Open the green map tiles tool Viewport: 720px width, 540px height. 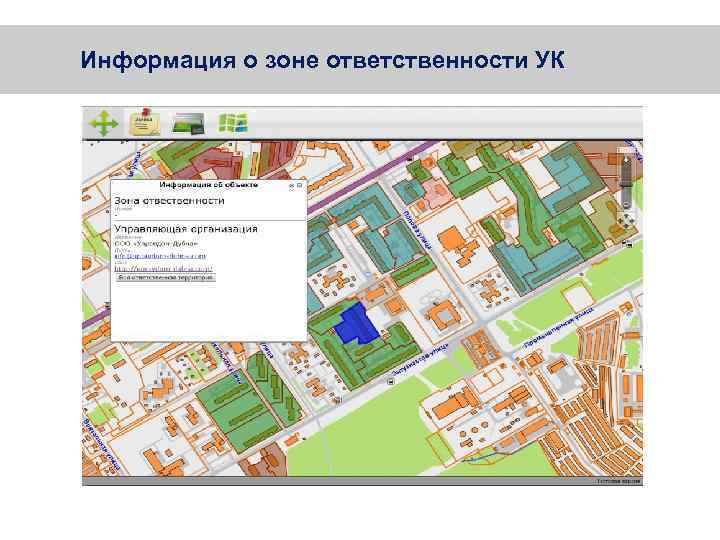click(x=233, y=123)
